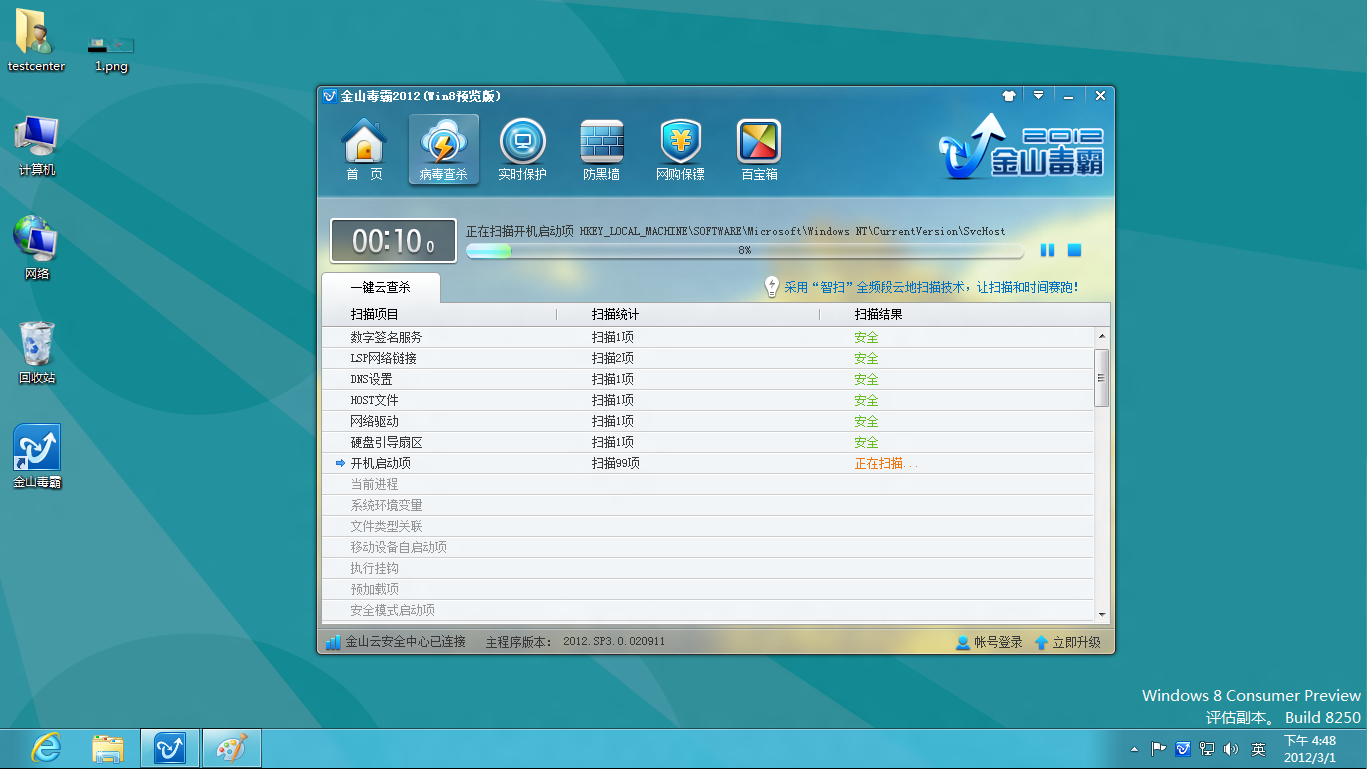Click the 立即升级 upgrade link
1367x769 pixels.
point(1067,642)
